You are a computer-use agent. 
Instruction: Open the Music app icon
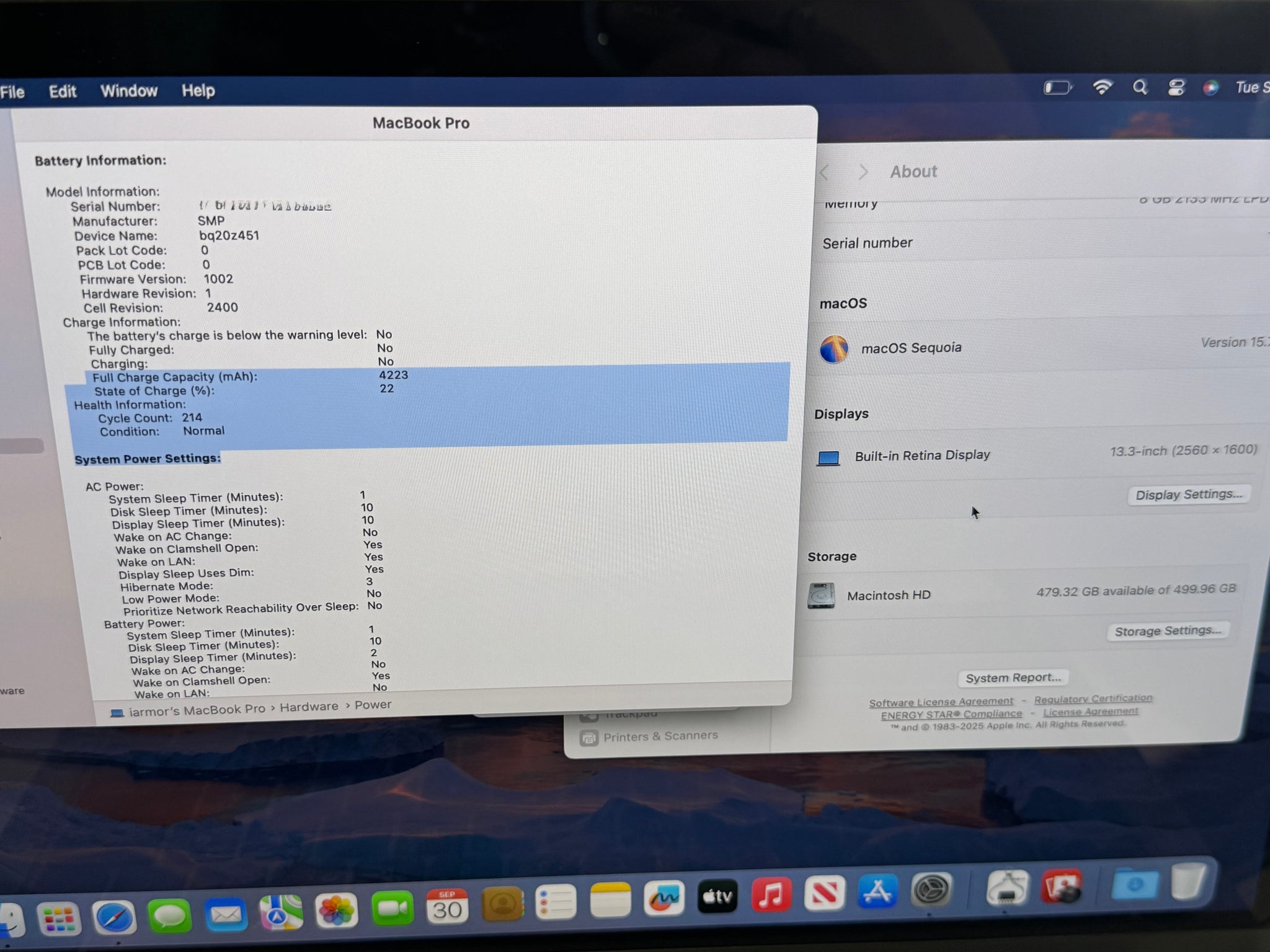(x=771, y=895)
